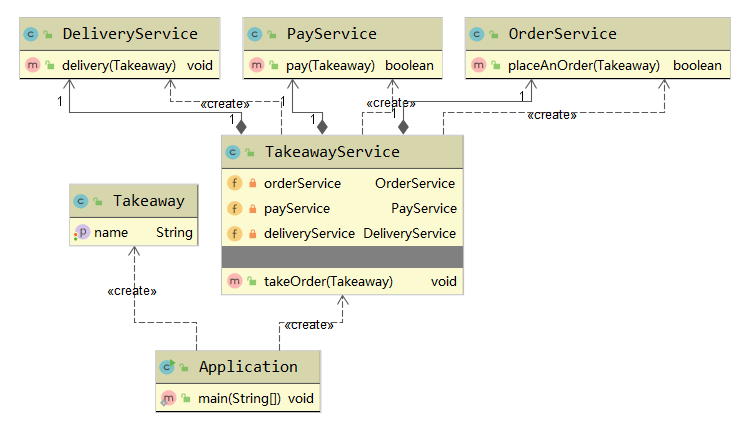Click the Takeaway class icon
The image size is (743, 425).
pos(81,201)
